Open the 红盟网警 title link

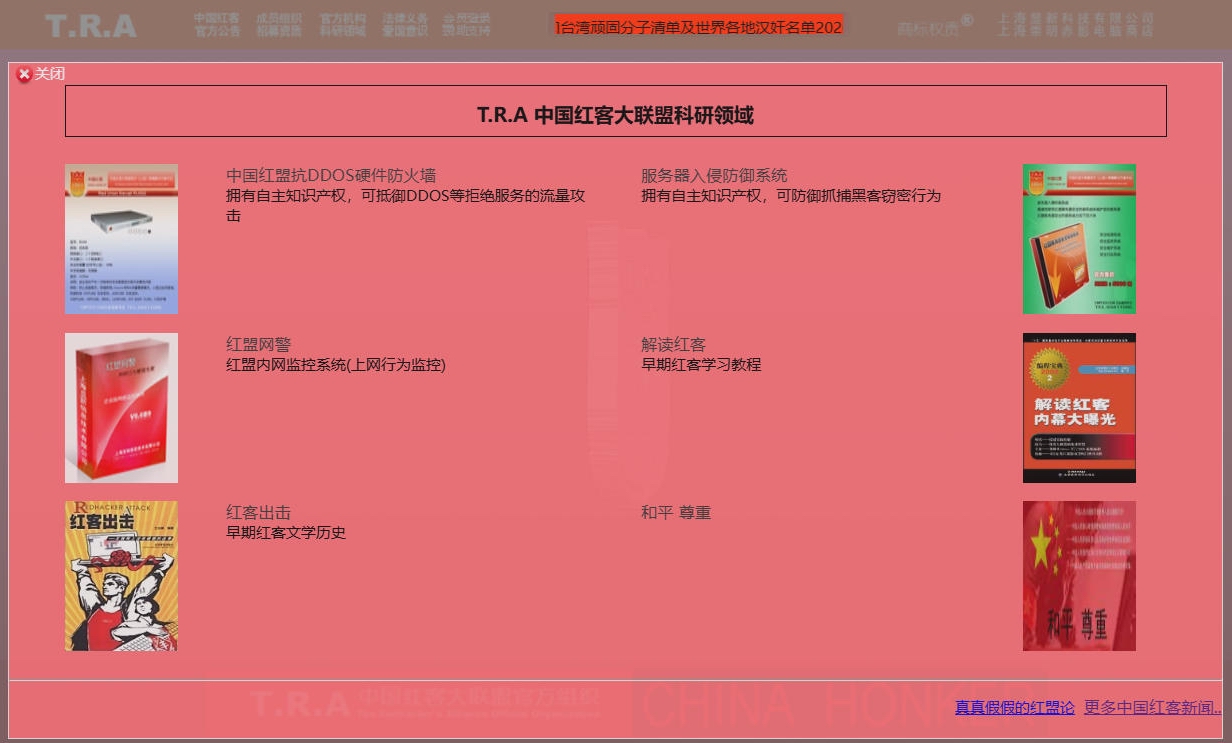pos(258,345)
